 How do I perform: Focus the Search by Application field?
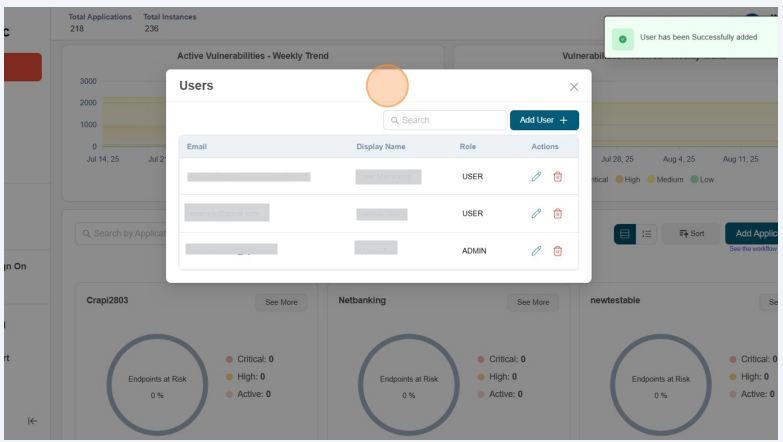click(121, 233)
